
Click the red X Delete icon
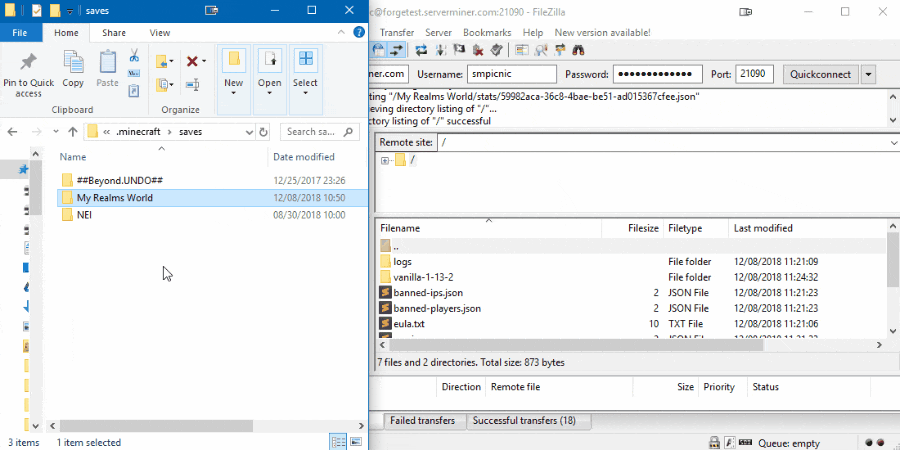(192, 61)
